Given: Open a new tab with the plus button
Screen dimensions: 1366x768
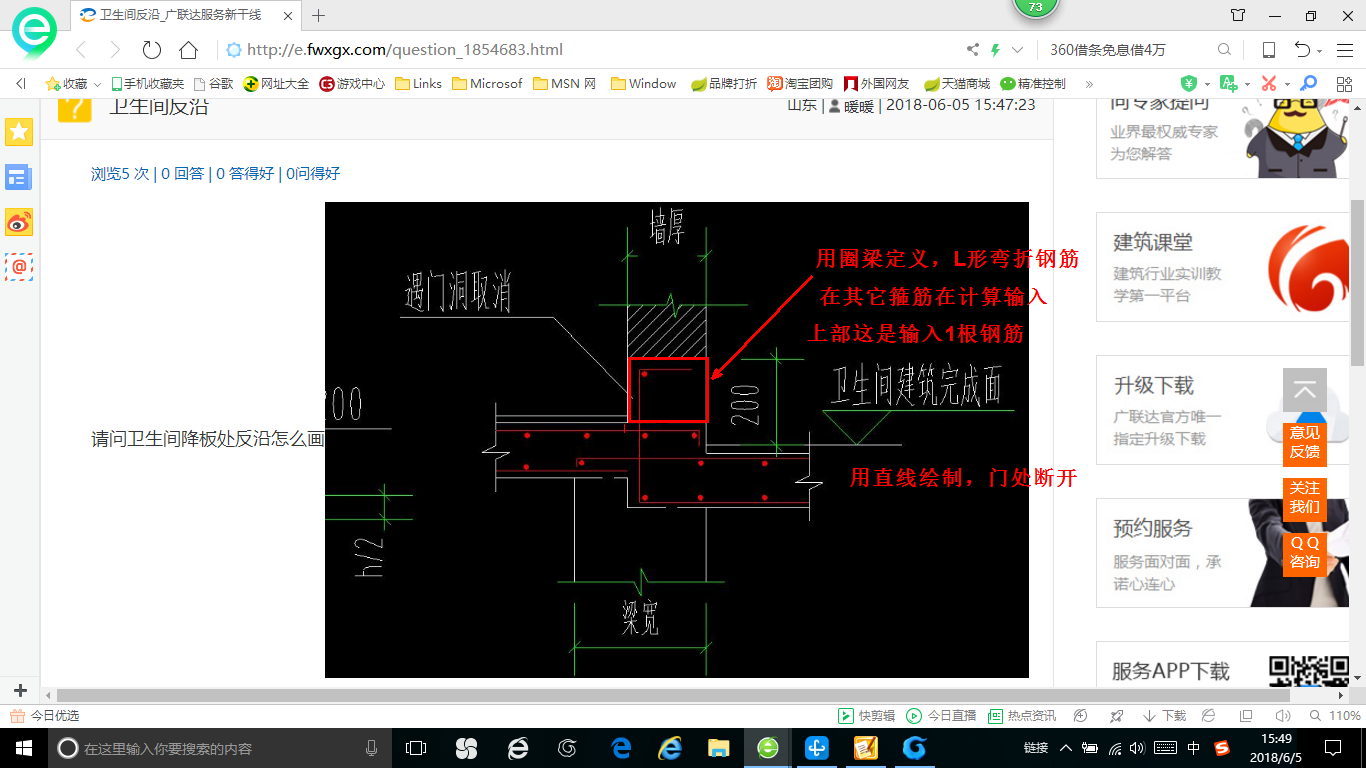Looking at the screenshot, I should point(319,16).
